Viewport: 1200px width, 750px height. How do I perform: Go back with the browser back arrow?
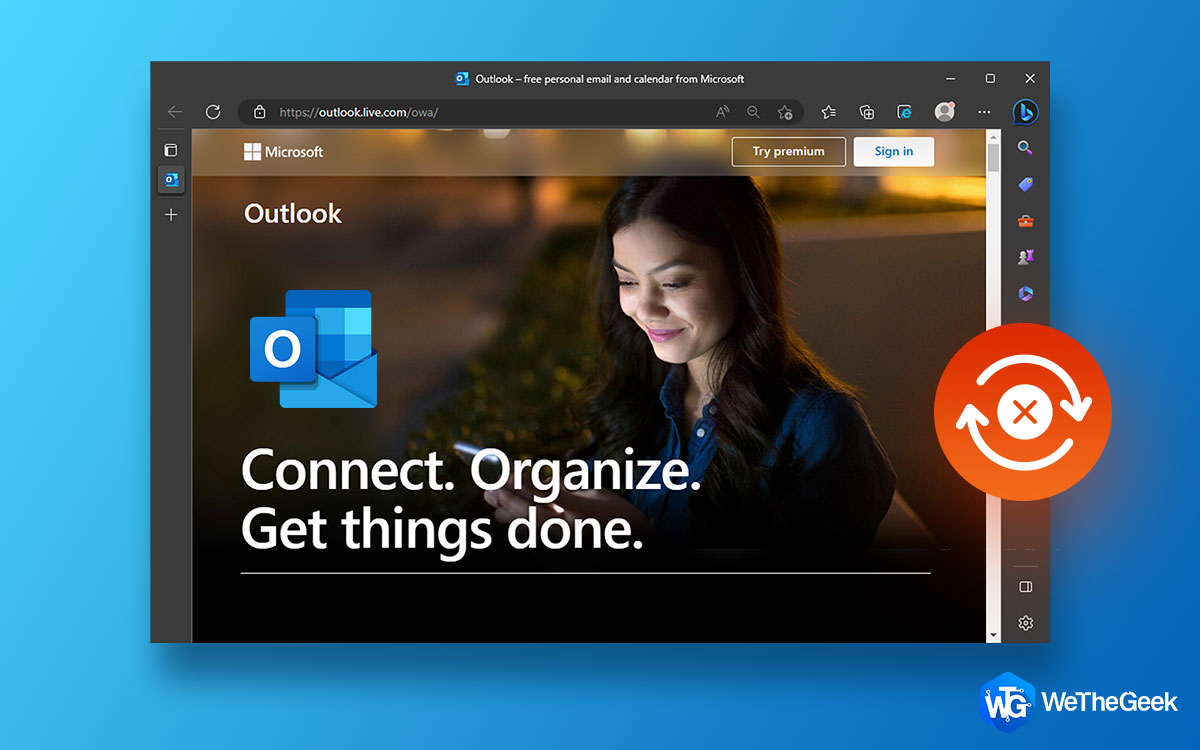pyautogui.click(x=175, y=112)
